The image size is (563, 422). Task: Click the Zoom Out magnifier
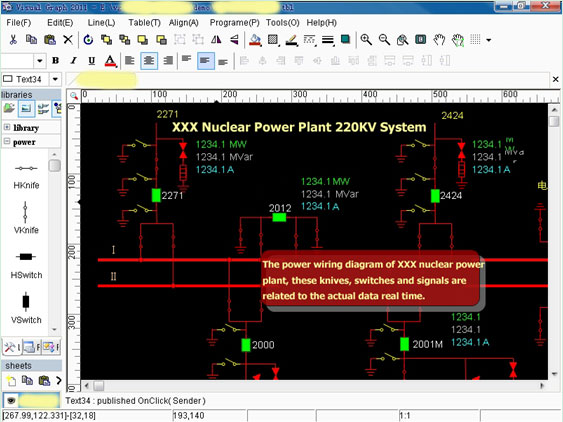click(x=384, y=40)
